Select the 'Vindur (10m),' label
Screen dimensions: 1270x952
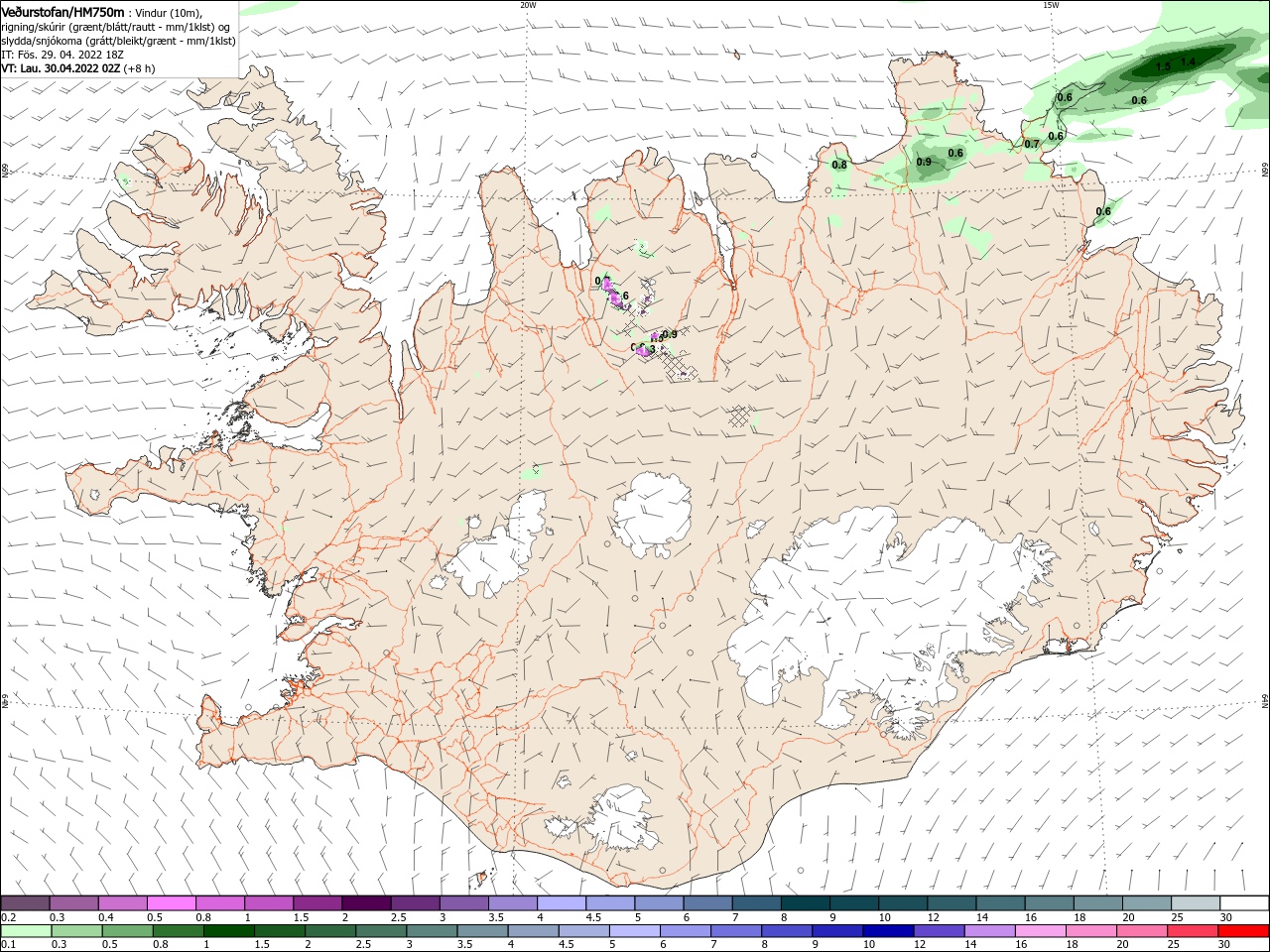168,12
